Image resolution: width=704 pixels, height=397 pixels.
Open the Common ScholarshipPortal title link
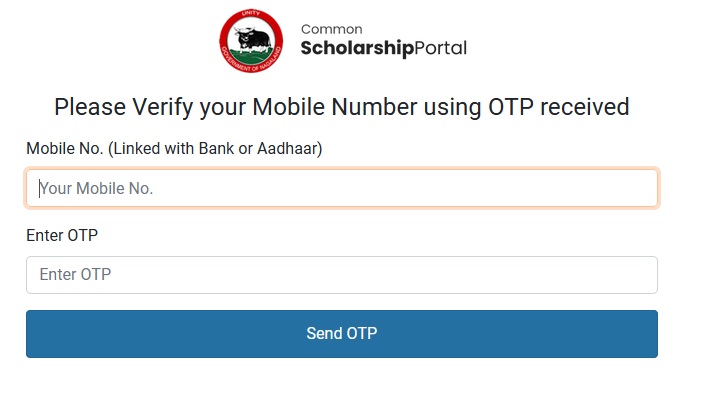[x=384, y=41]
